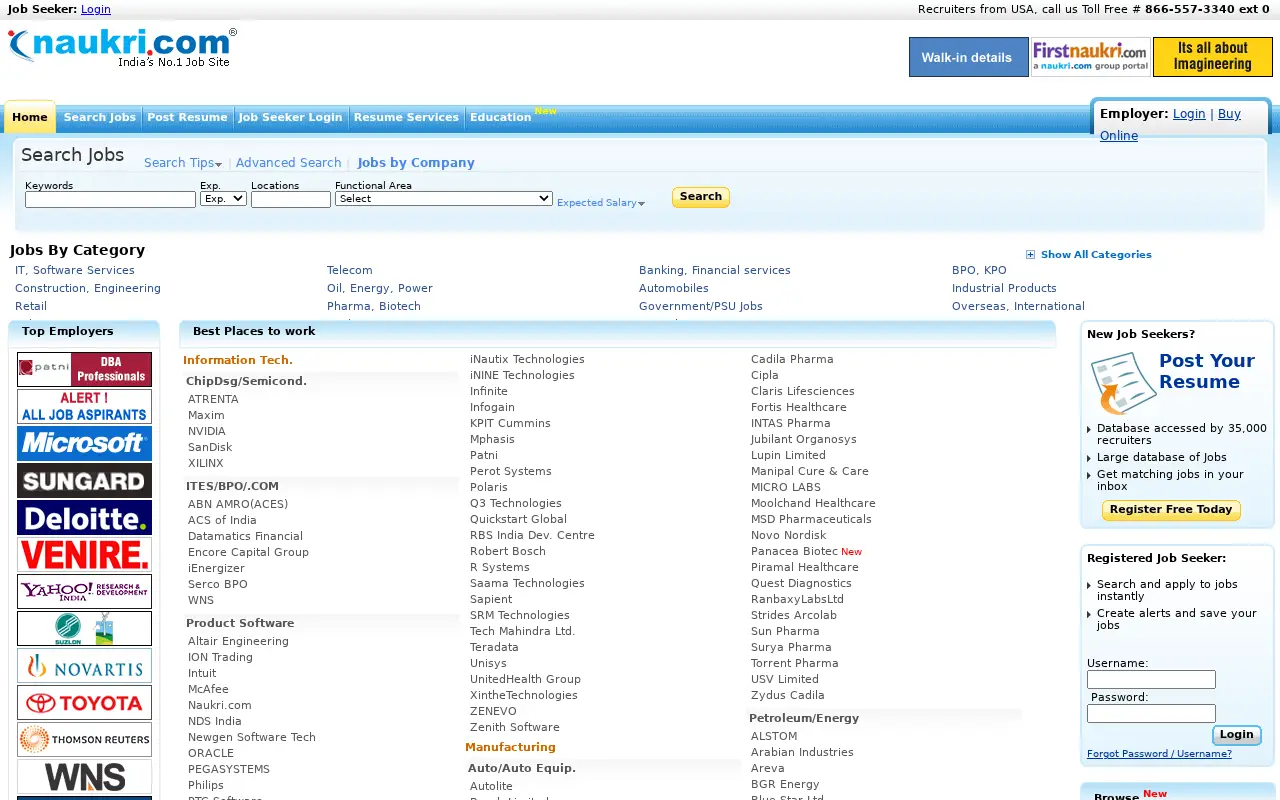Open the Its all about Imagineering banner
This screenshot has height=800, width=1280.
pos(1212,57)
